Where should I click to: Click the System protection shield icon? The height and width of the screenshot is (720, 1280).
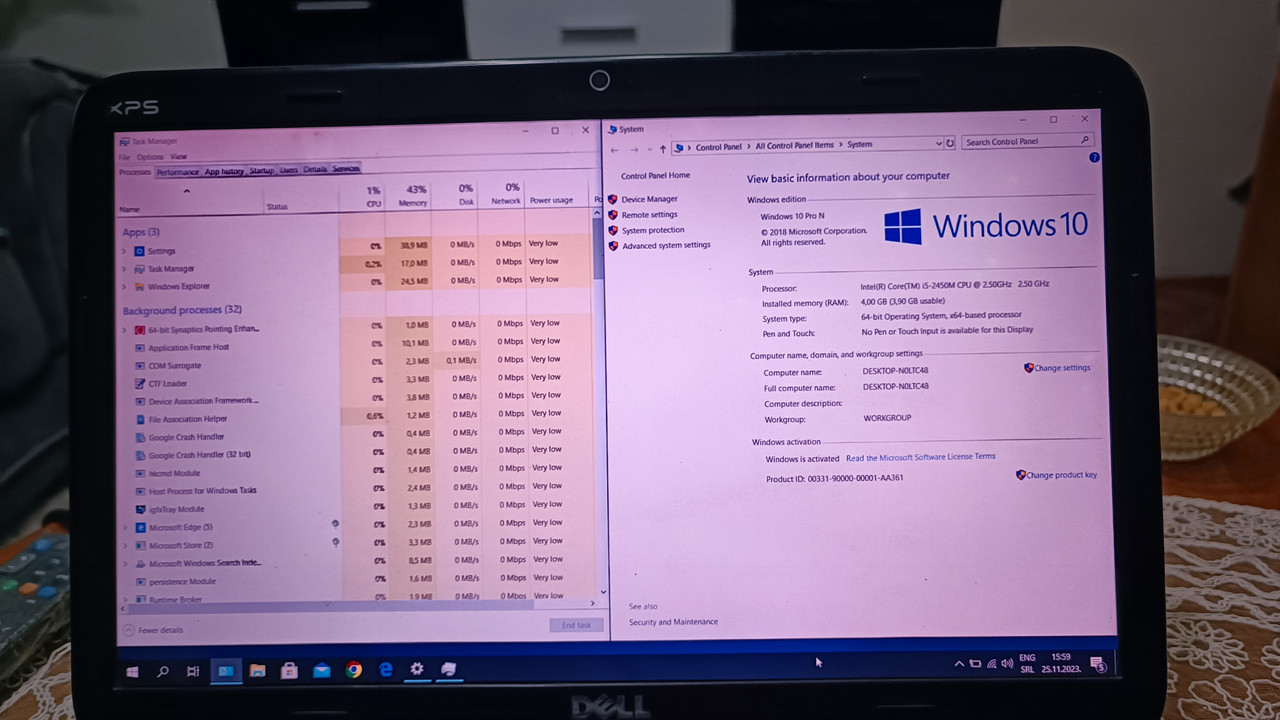click(613, 230)
